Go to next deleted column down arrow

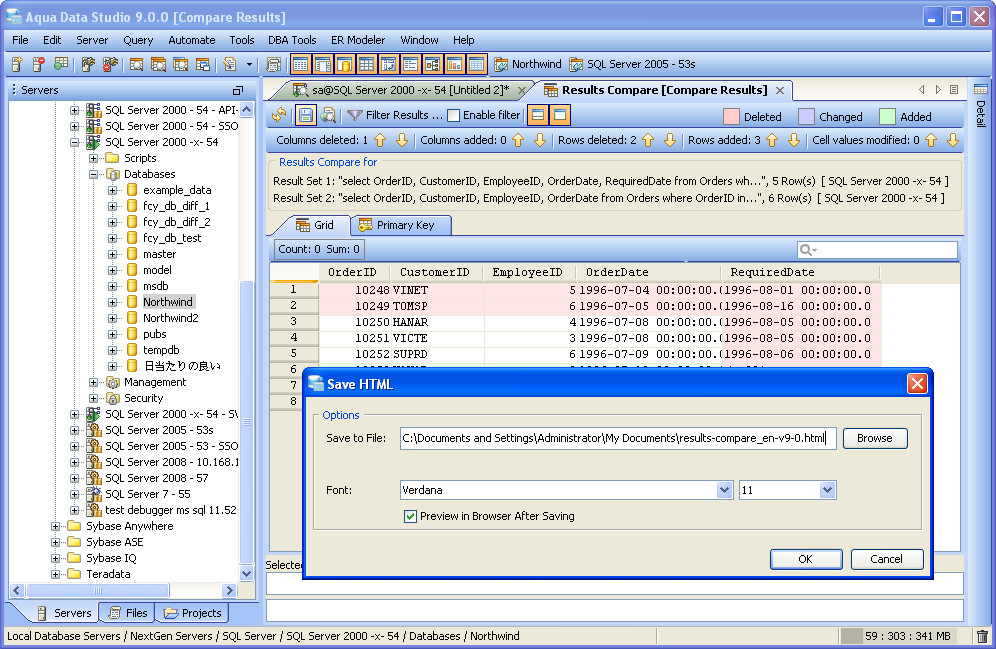[401, 140]
